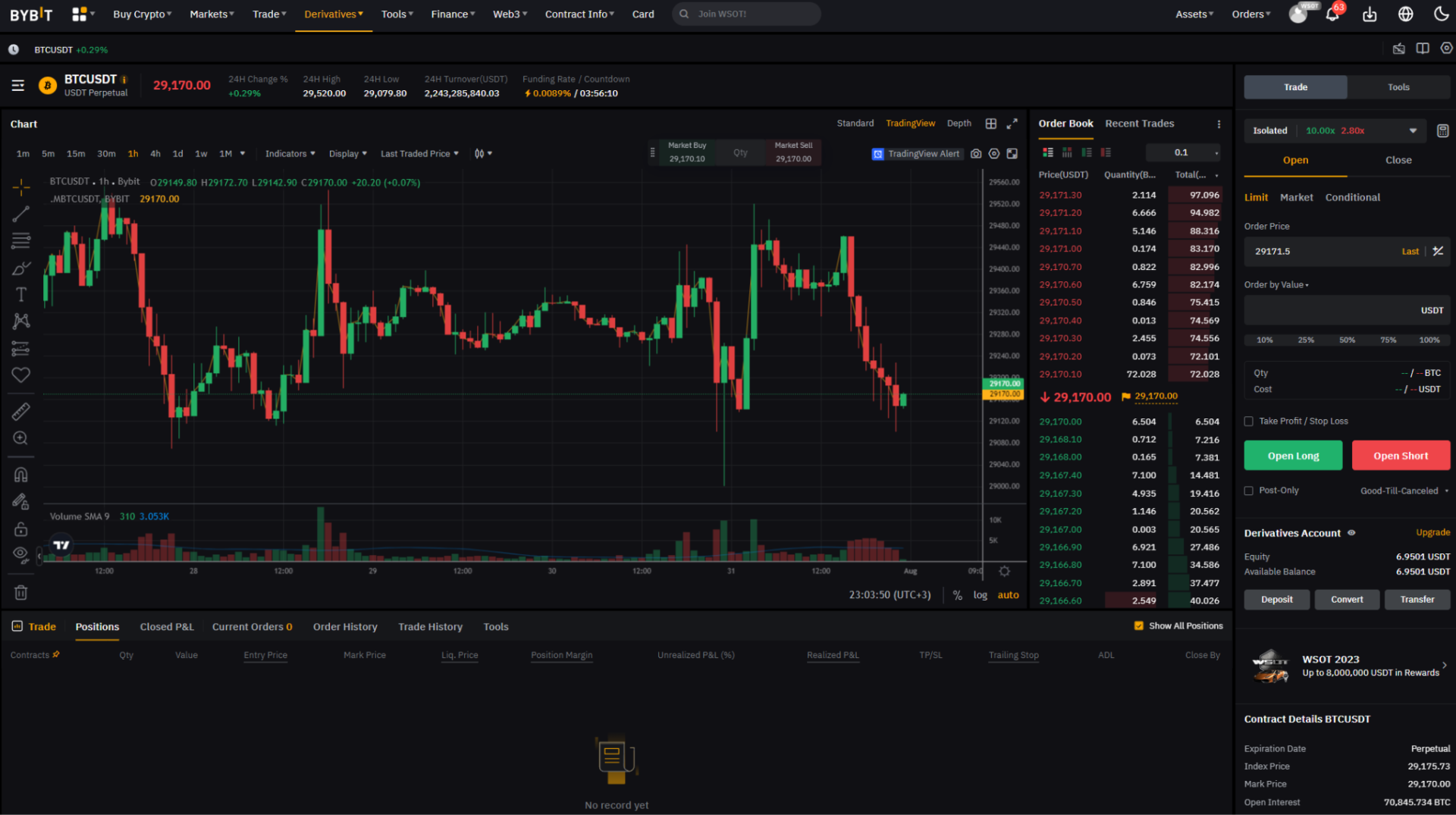Open Last Traded Price dropdown
1456x815 pixels.
(419, 153)
